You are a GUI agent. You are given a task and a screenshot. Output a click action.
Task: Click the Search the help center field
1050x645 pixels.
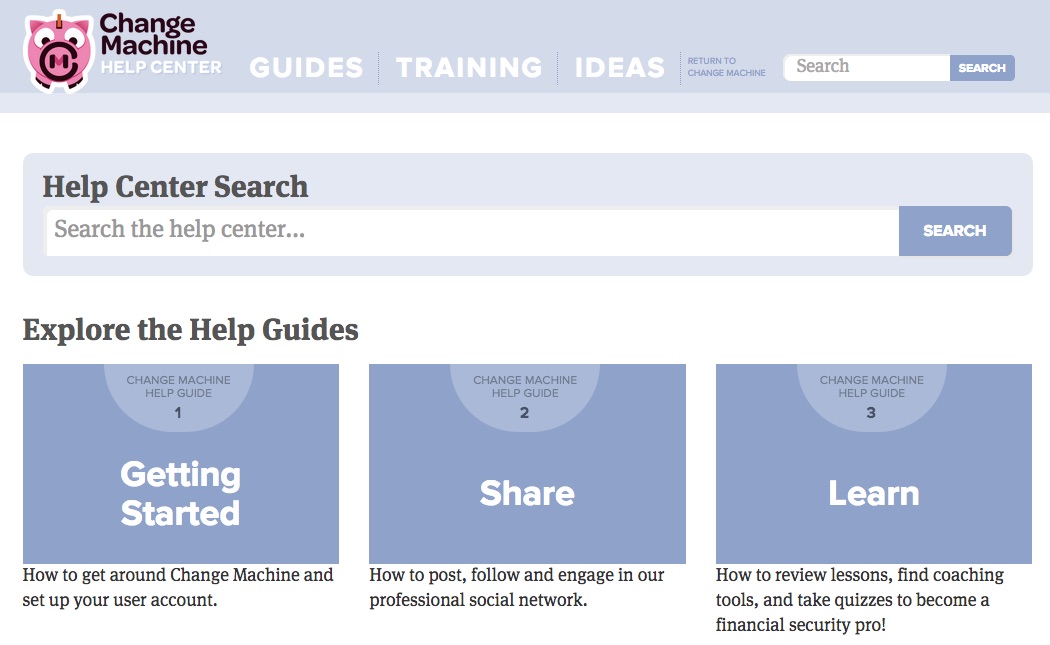click(x=472, y=231)
